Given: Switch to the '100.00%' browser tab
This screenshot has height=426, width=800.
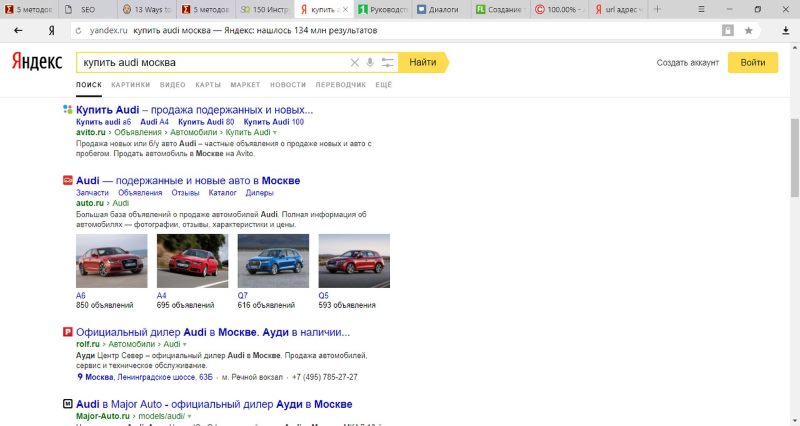Looking at the screenshot, I should click(559, 9).
